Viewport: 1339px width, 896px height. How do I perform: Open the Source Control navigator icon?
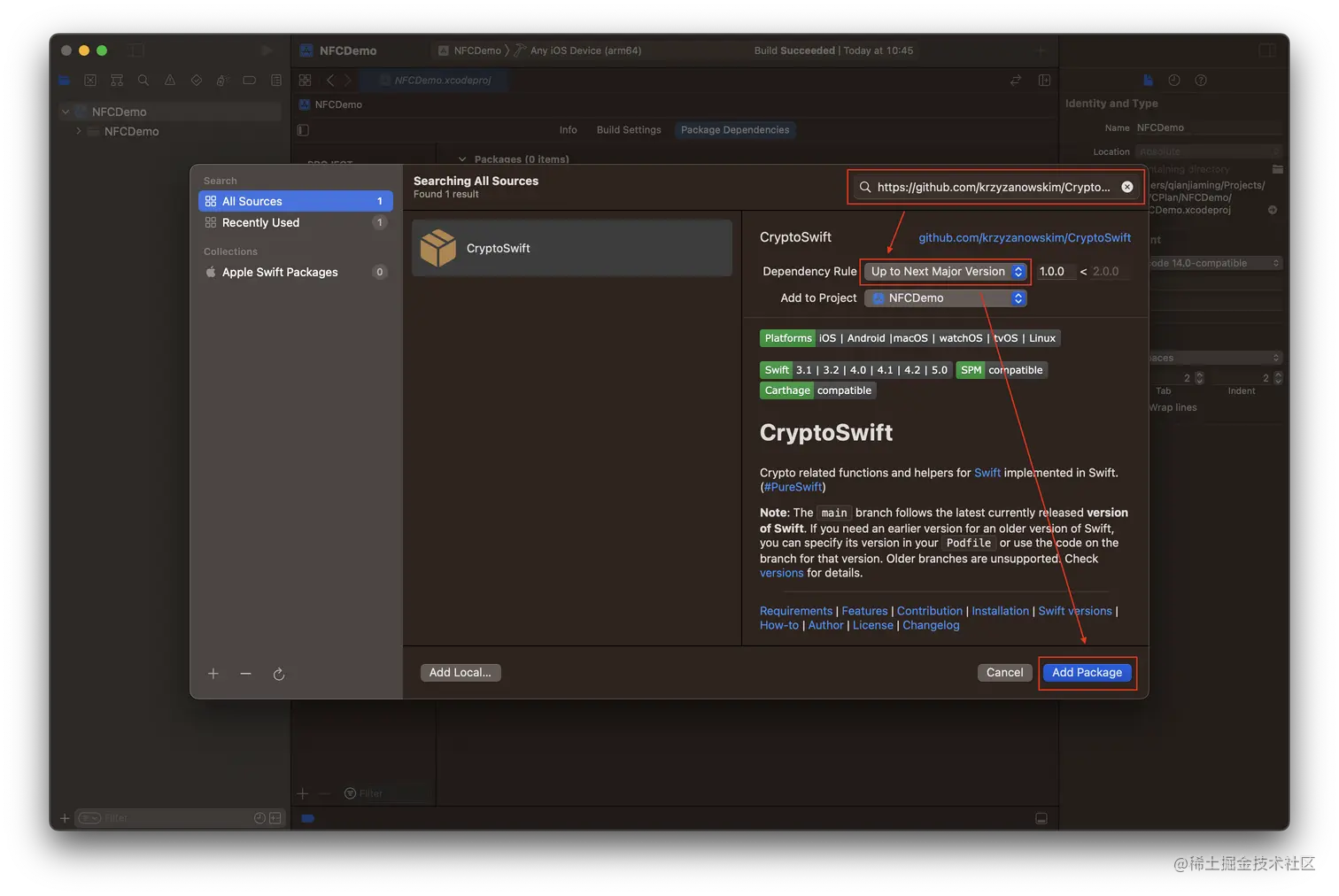(x=90, y=81)
